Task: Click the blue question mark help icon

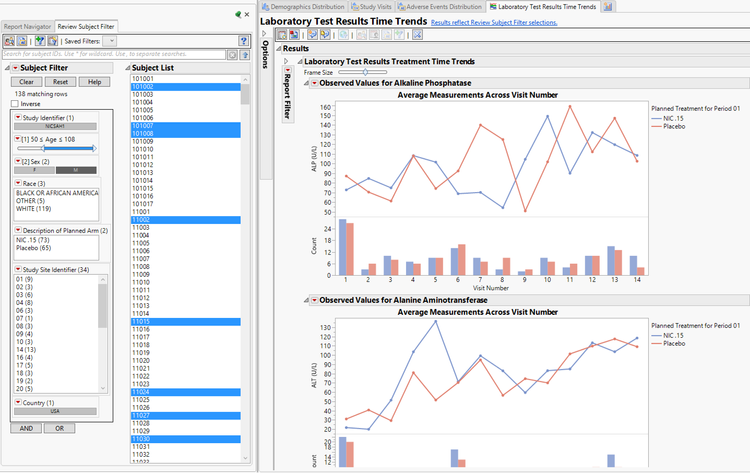Action: coord(243,41)
